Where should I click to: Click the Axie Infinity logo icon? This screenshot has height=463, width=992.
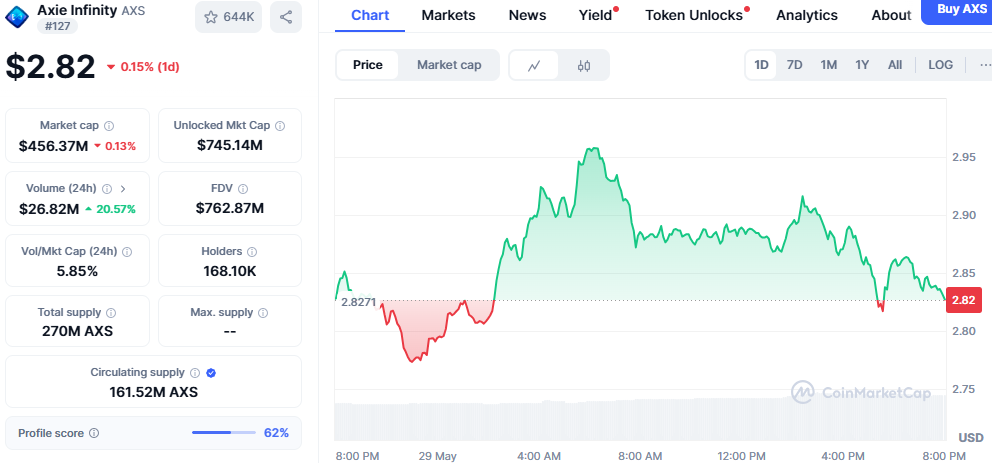tap(17, 15)
